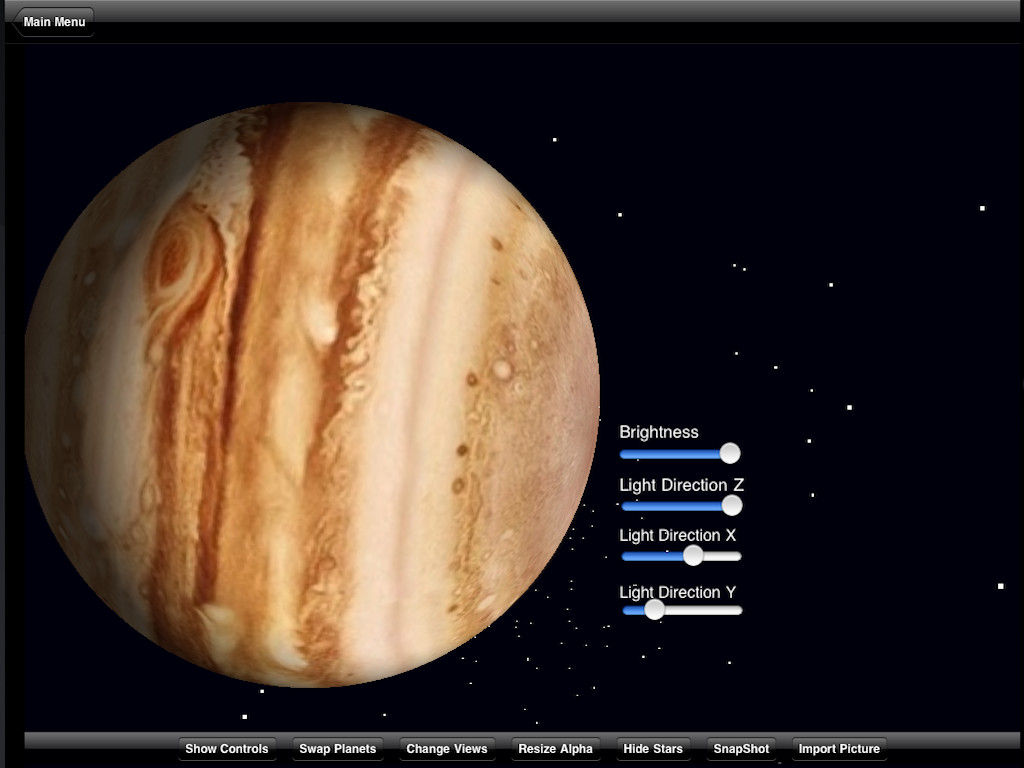Click the Light Direction Y slider knob
The image size is (1024, 768).
pos(654,610)
